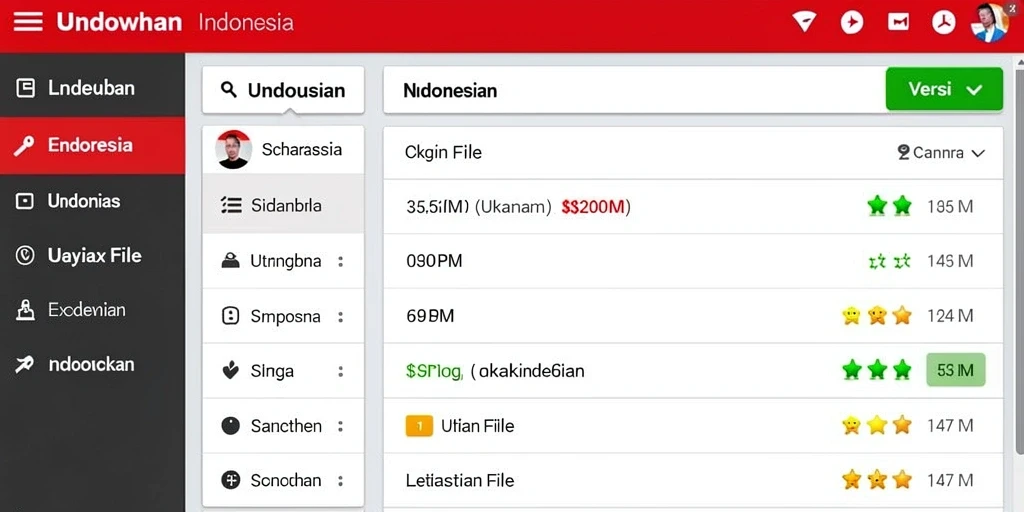Click the circle icon beside Uayiax File
The image size is (1024, 512).
tap(25, 255)
